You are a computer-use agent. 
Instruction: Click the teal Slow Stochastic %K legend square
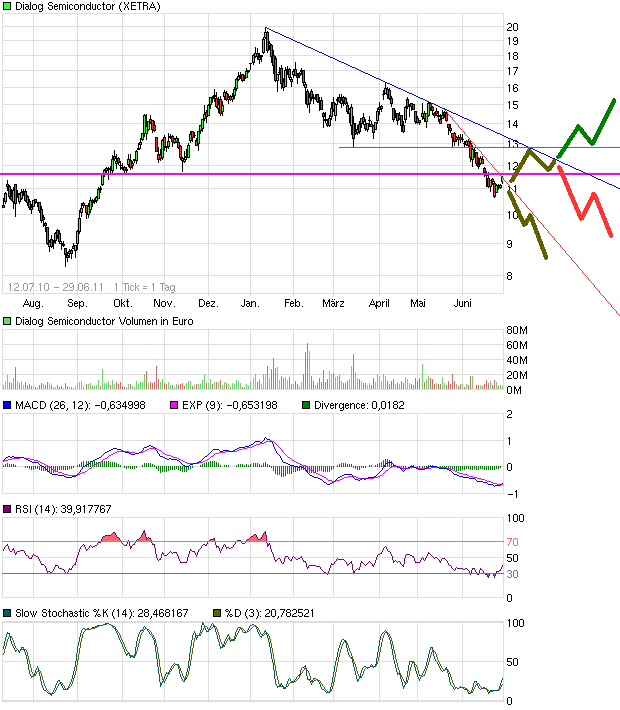click(7, 613)
